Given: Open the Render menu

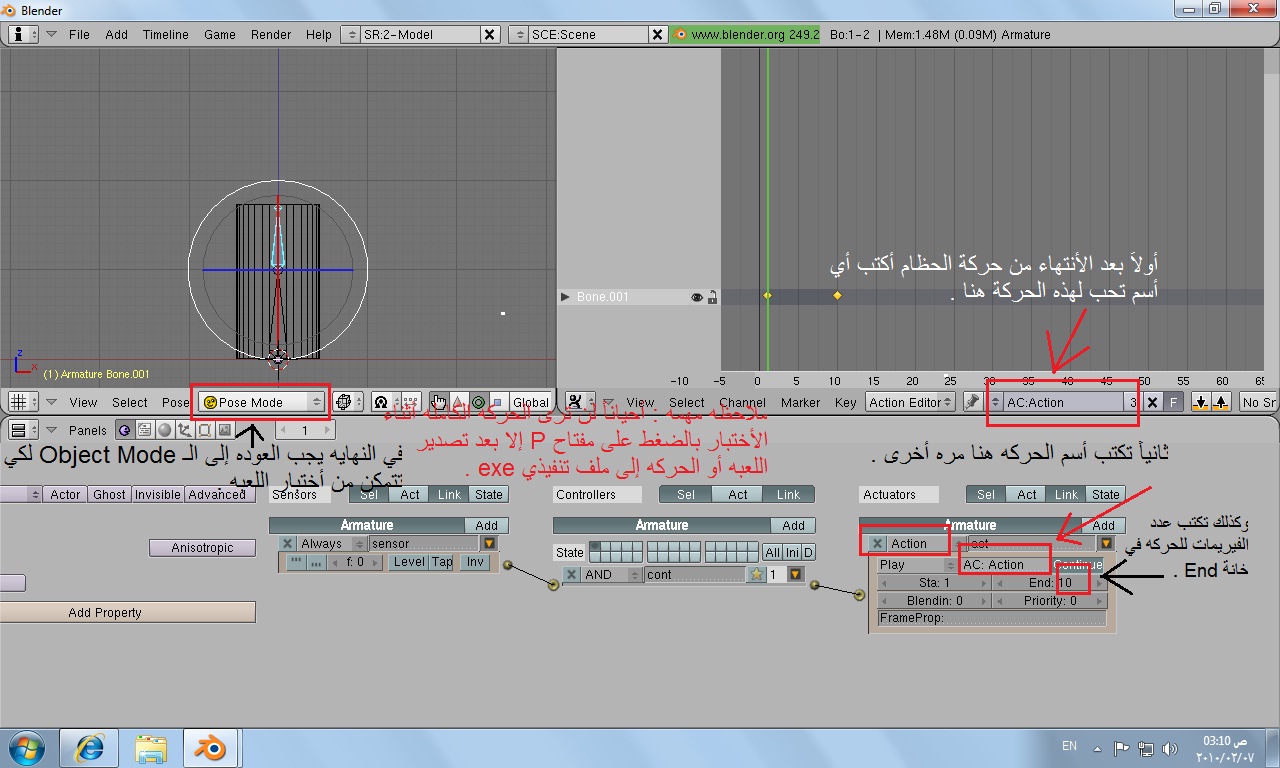Looking at the screenshot, I should pyautogui.click(x=271, y=34).
